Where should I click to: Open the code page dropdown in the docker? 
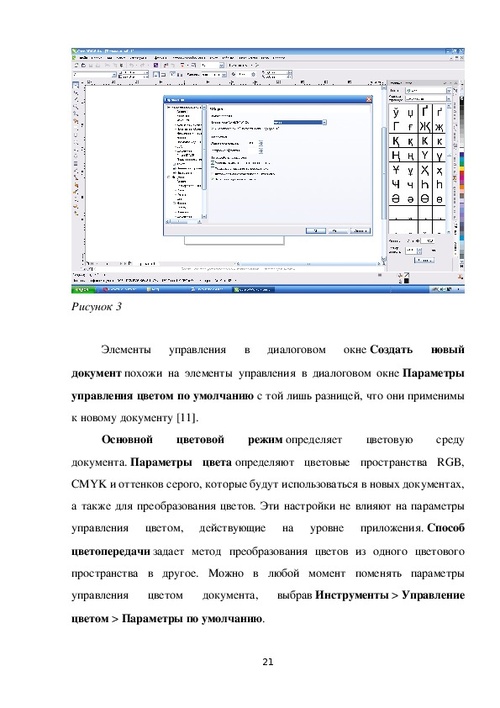point(427,98)
